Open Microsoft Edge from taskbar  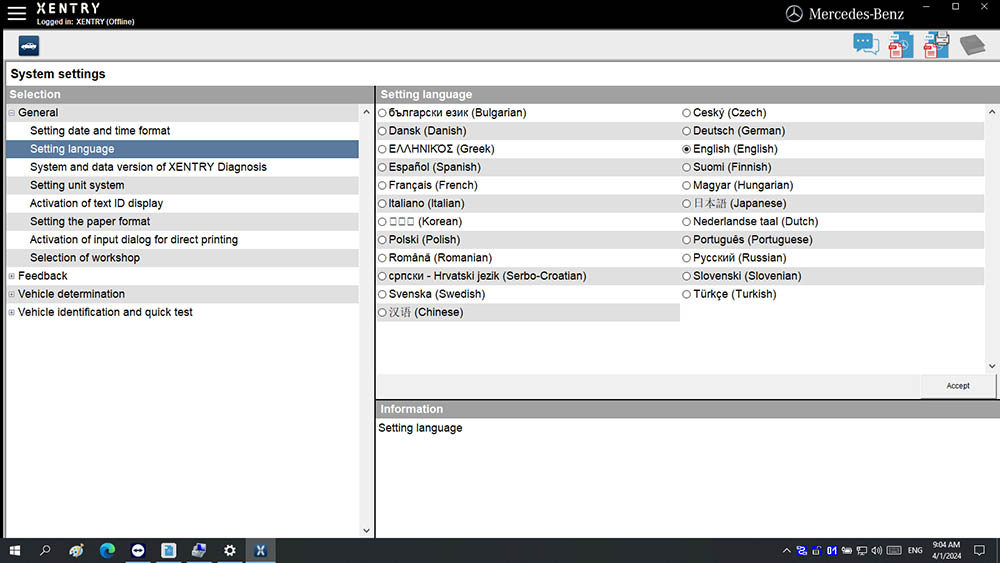107,550
